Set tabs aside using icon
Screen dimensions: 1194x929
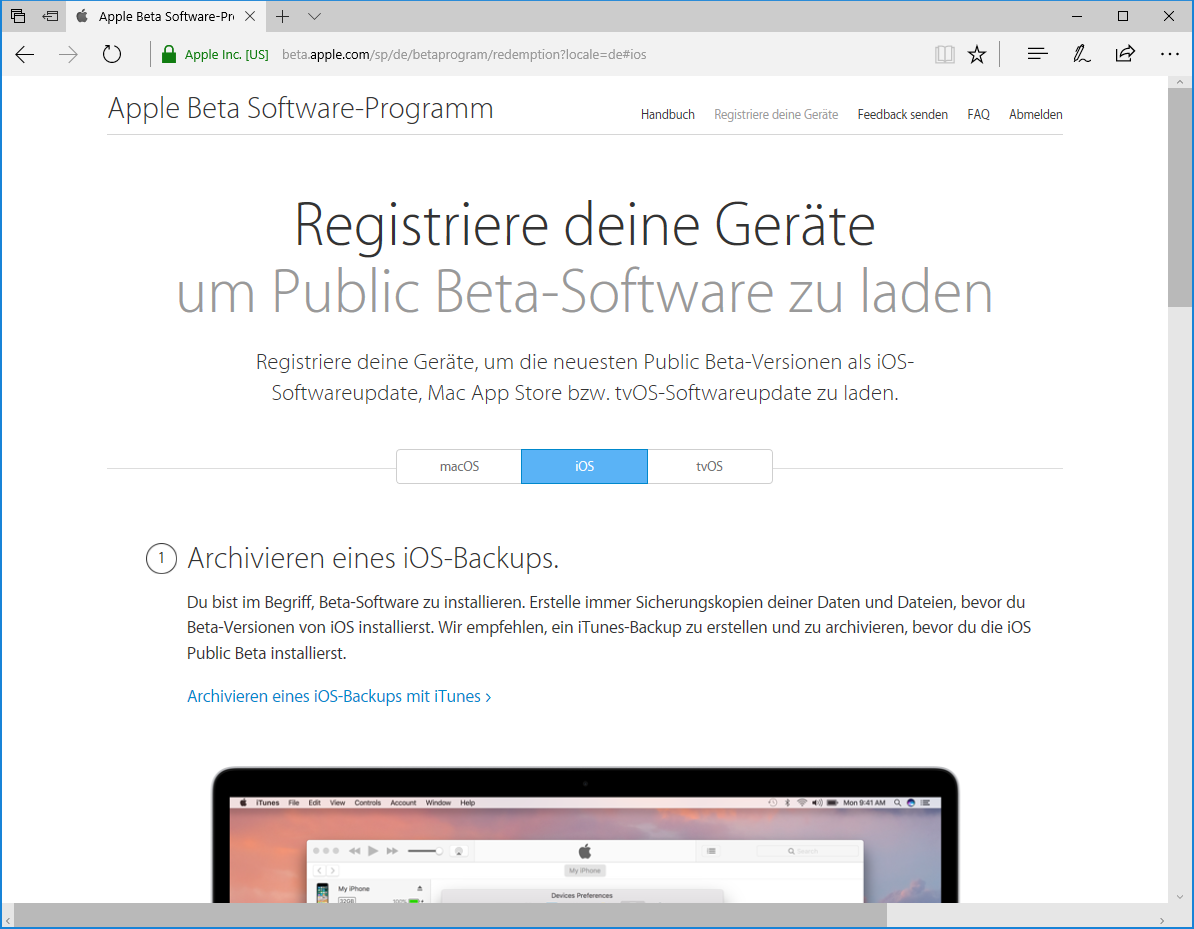tap(50, 17)
